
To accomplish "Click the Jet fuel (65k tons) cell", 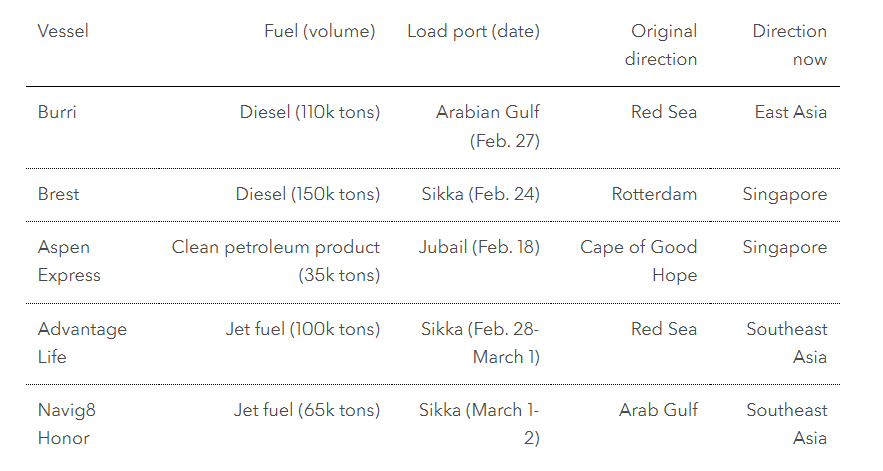I will point(306,410).
